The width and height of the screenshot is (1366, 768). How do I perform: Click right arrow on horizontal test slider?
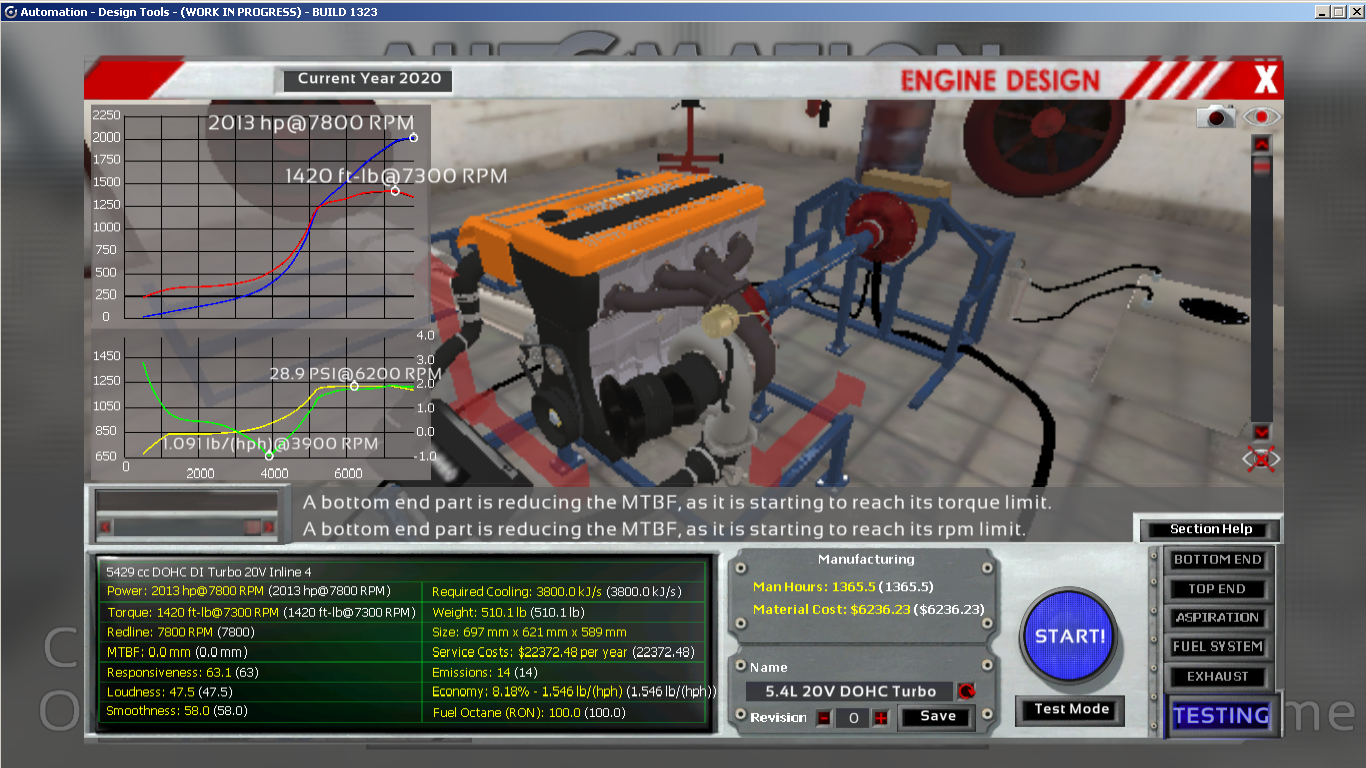268,526
